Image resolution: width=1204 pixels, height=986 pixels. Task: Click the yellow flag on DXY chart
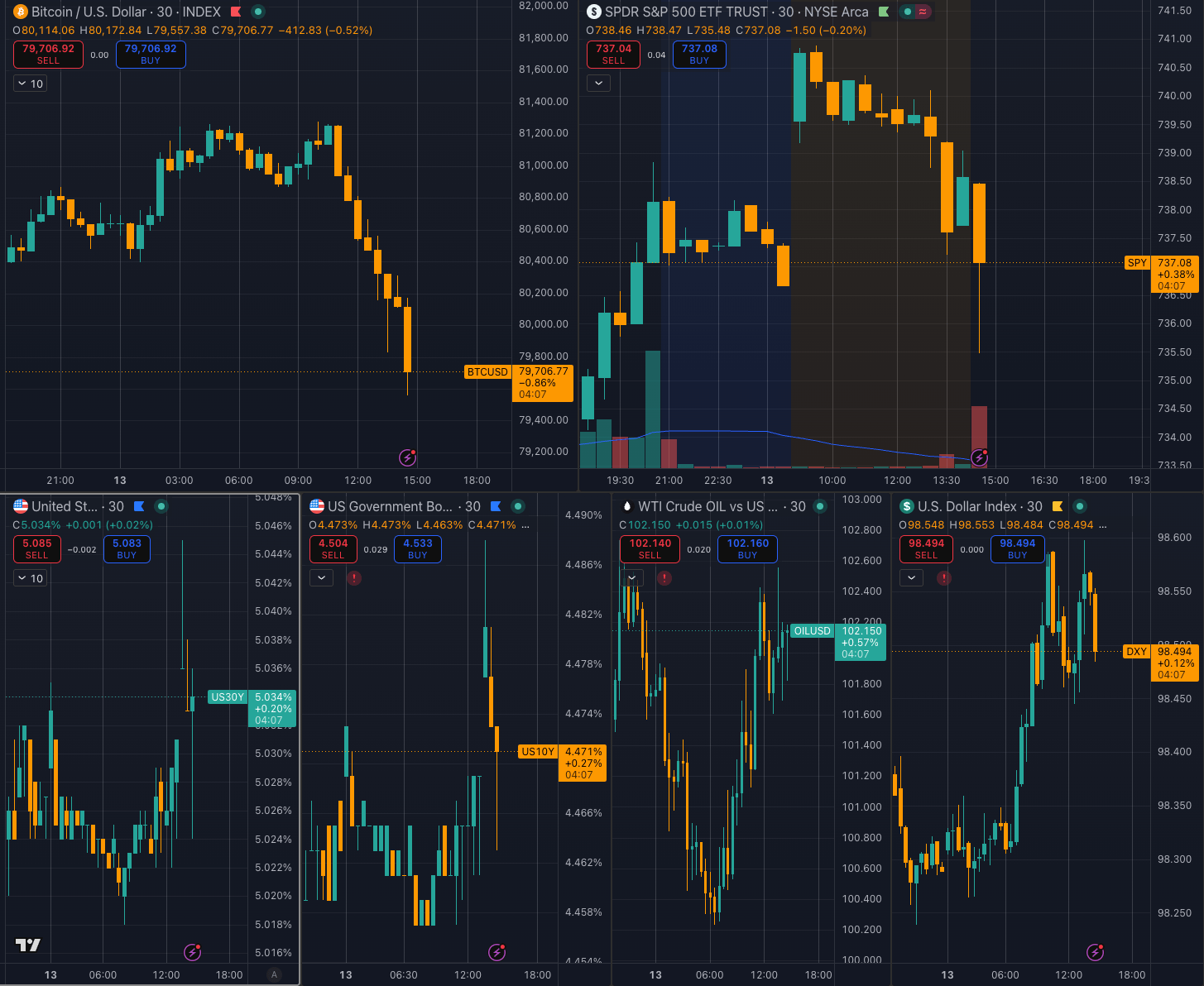[1058, 506]
